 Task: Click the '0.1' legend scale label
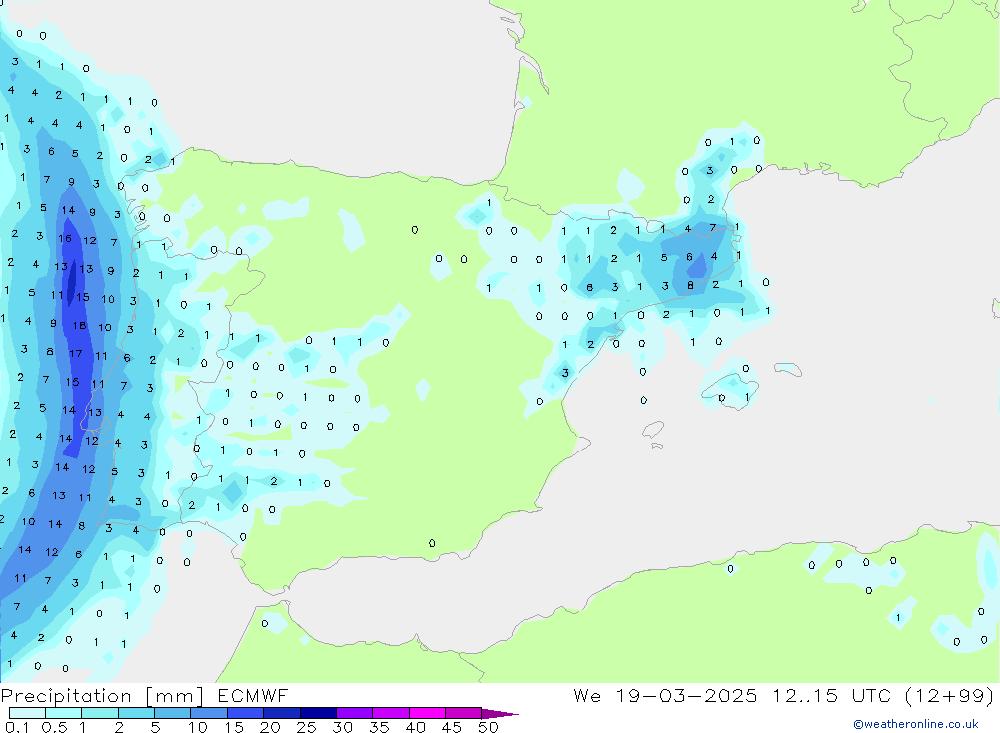click(17, 727)
